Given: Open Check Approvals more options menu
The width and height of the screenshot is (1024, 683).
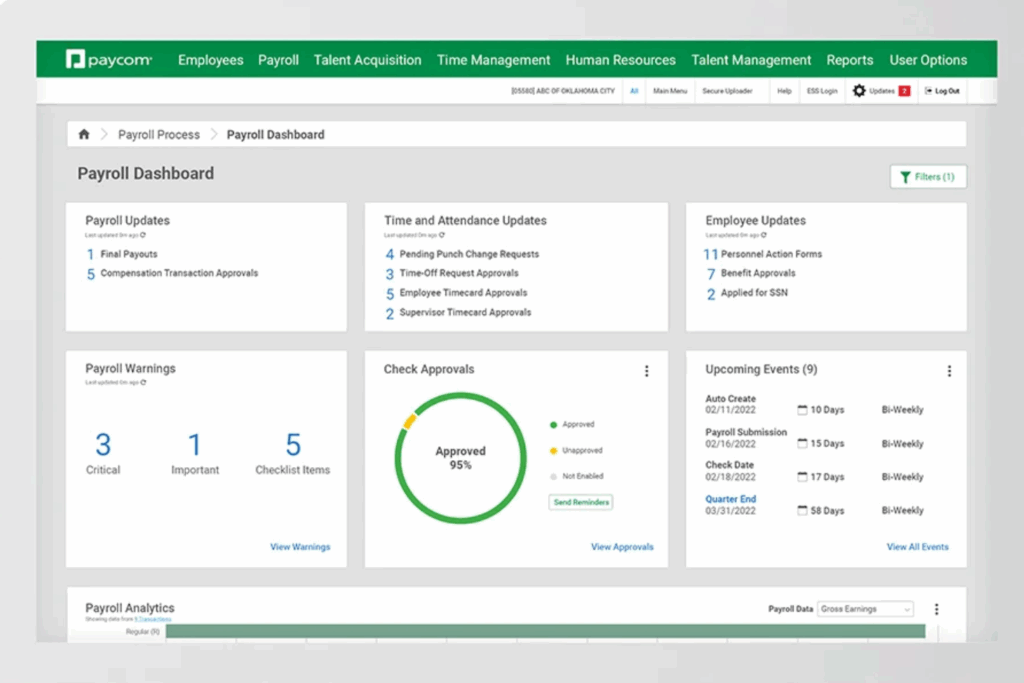Looking at the screenshot, I should [647, 371].
